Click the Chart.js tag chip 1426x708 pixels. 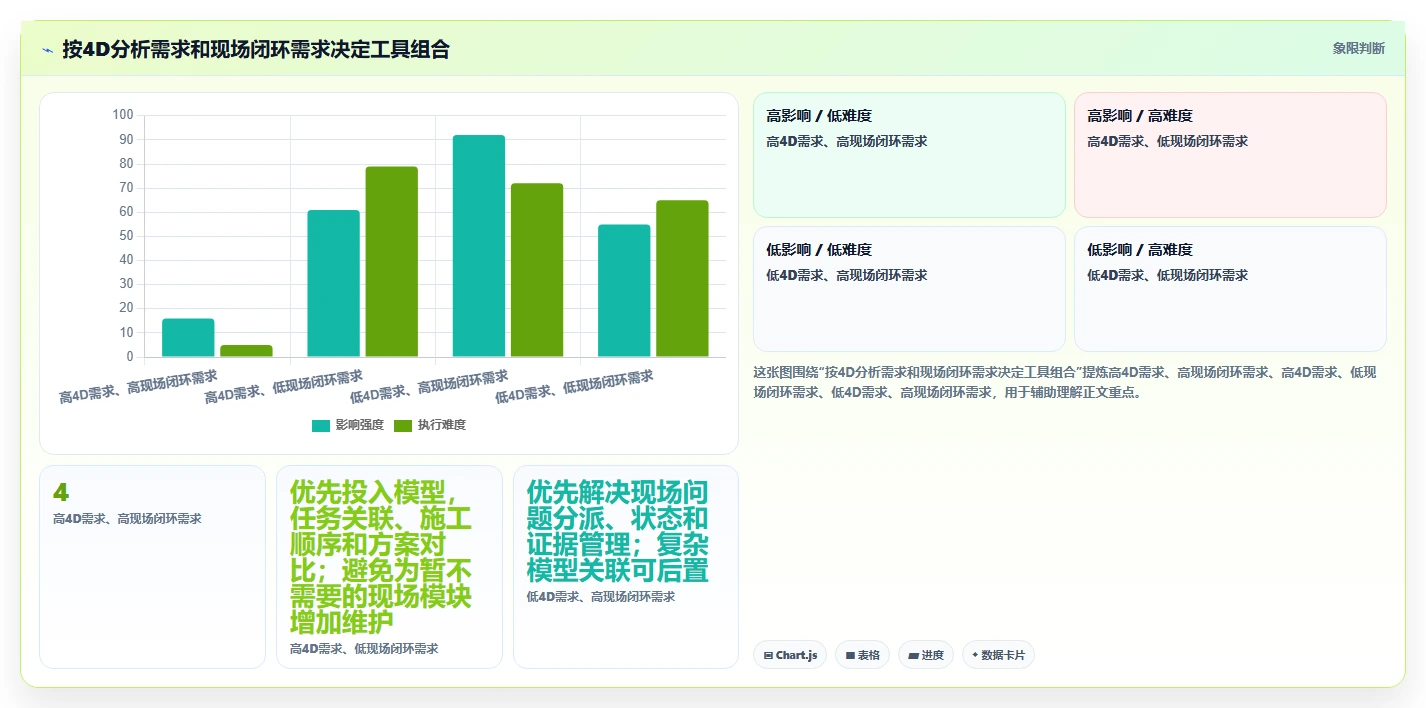[x=790, y=655]
